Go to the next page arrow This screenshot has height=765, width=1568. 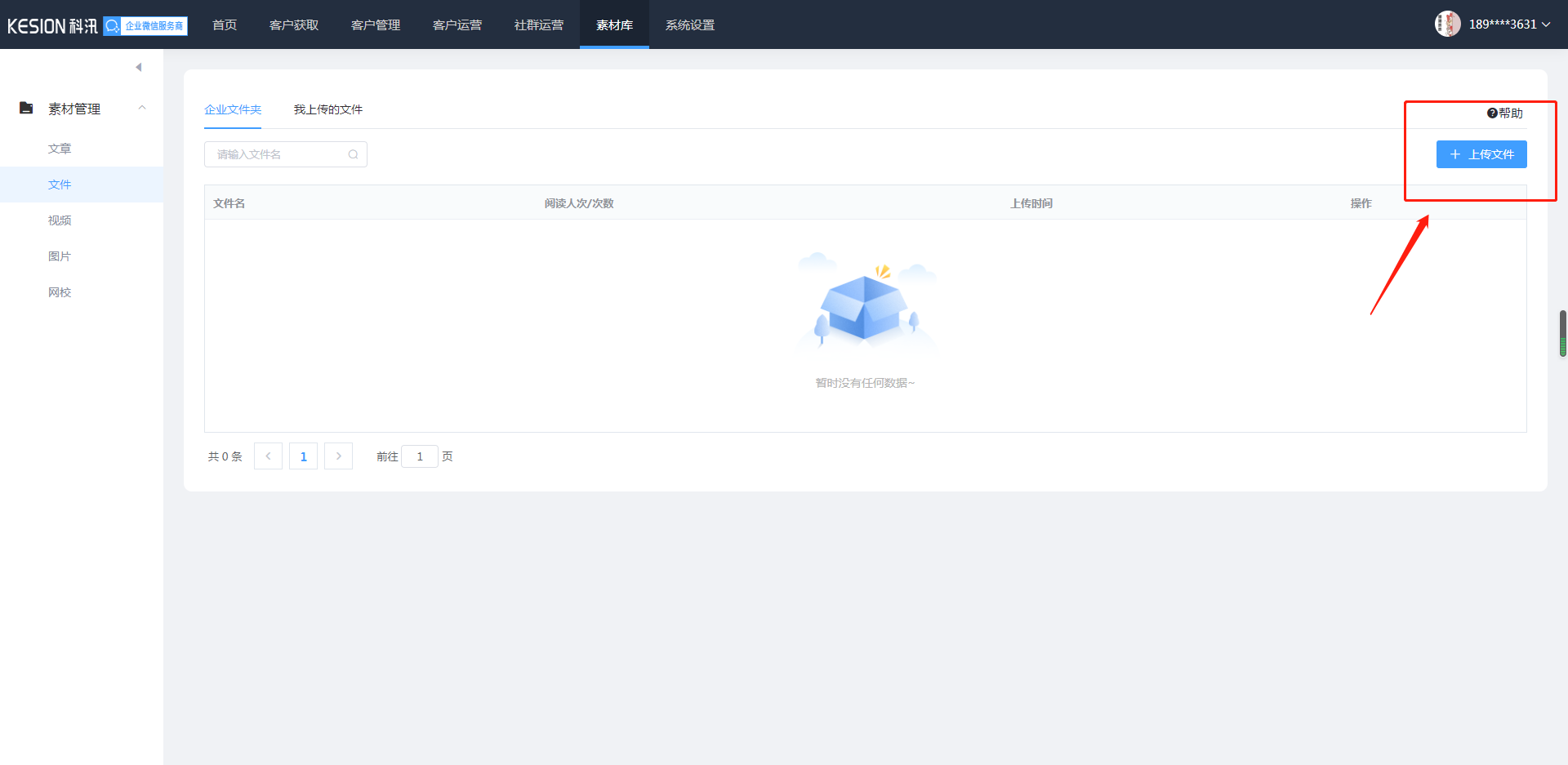[338, 456]
